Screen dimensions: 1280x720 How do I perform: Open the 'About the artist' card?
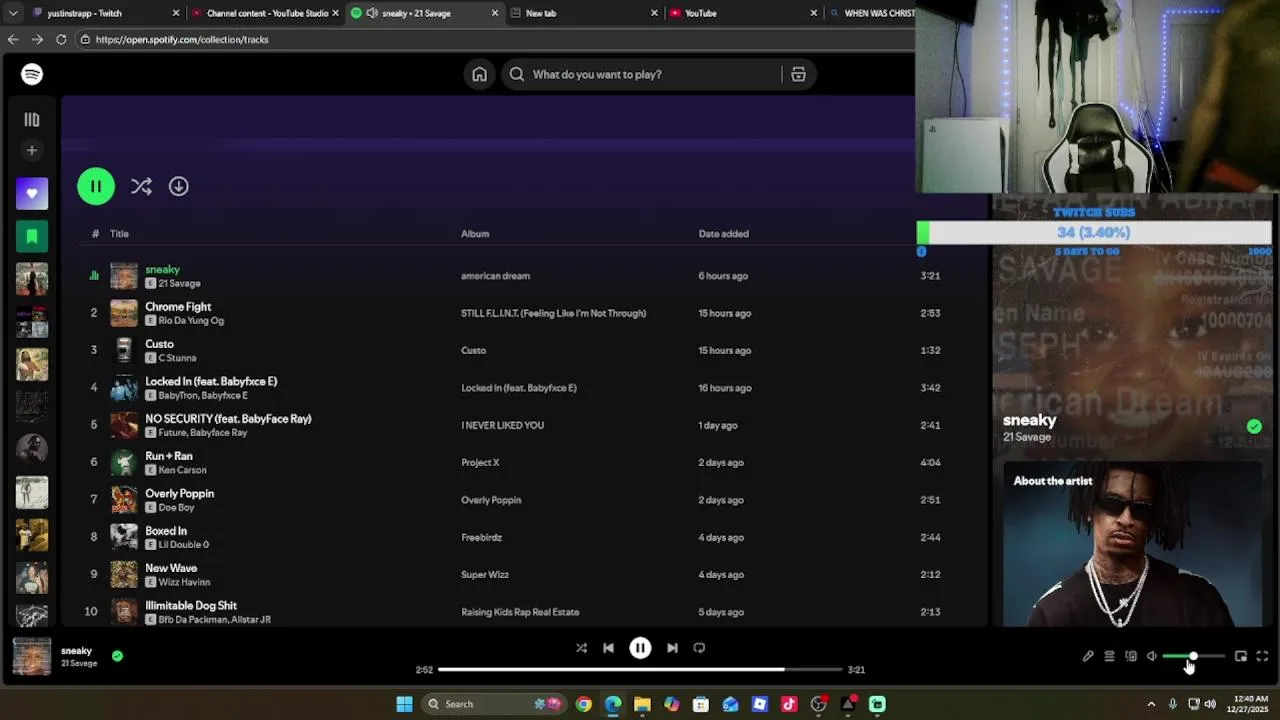coord(1133,544)
